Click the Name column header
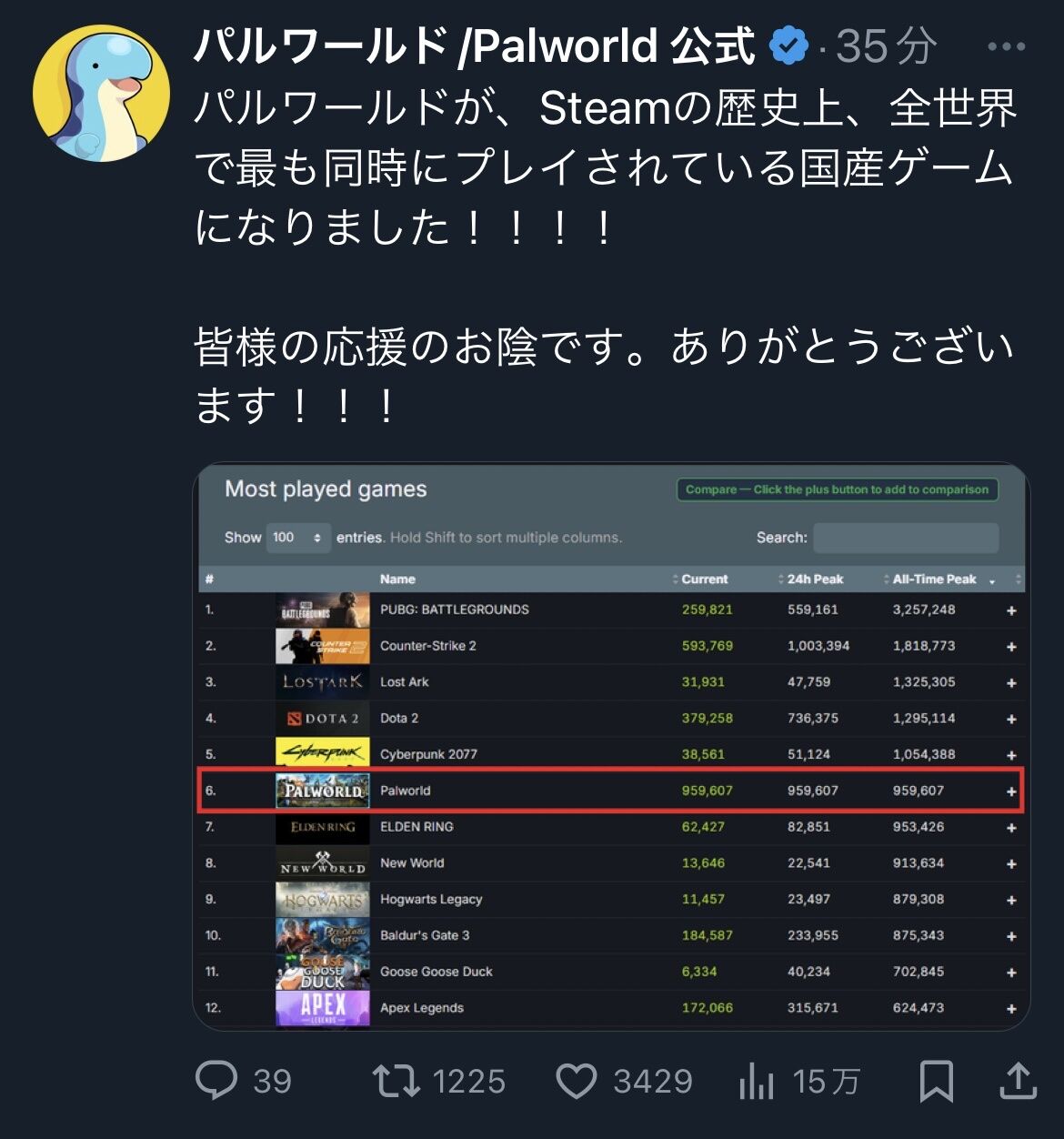1064x1139 pixels. tap(397, 580)
